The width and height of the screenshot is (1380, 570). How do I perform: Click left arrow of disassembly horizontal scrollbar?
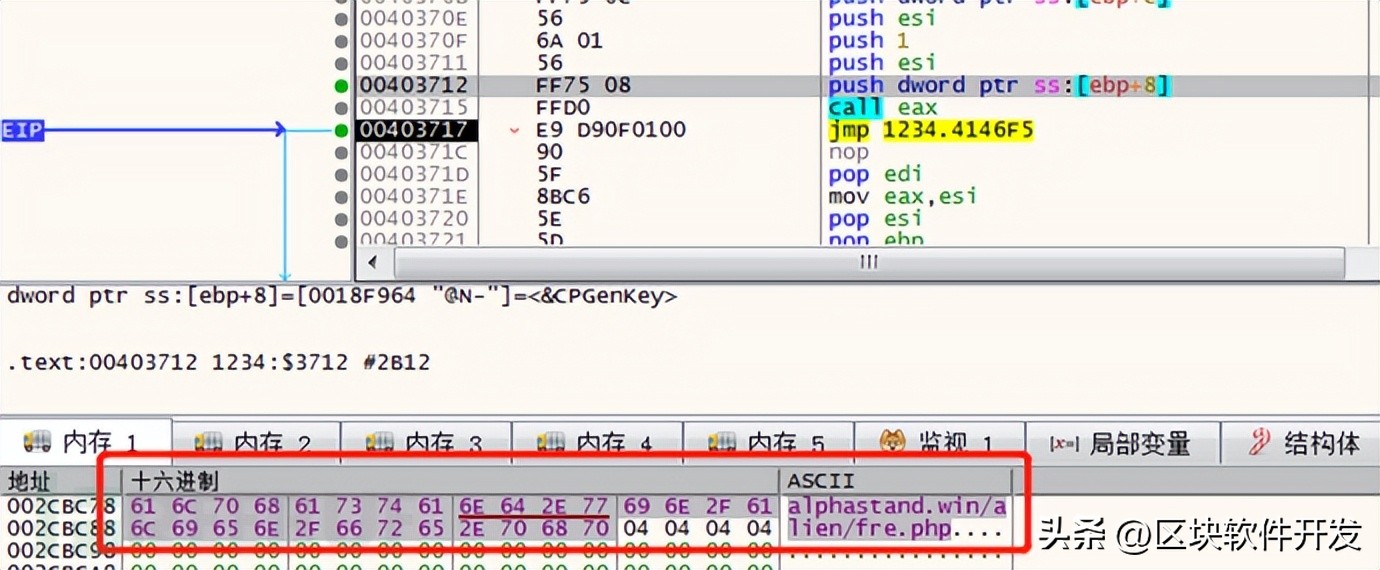coord(374,263)
